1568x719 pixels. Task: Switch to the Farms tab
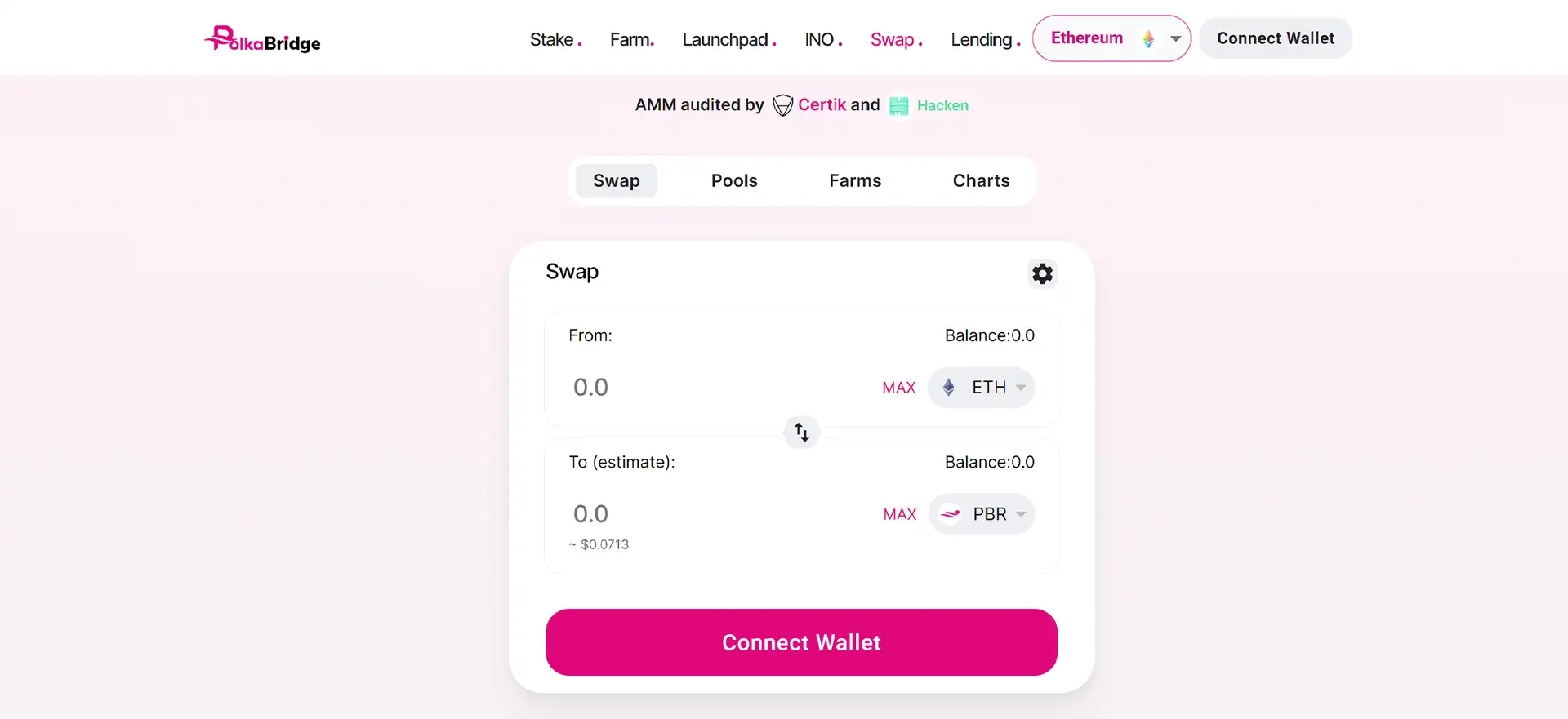tap(855, 181)
